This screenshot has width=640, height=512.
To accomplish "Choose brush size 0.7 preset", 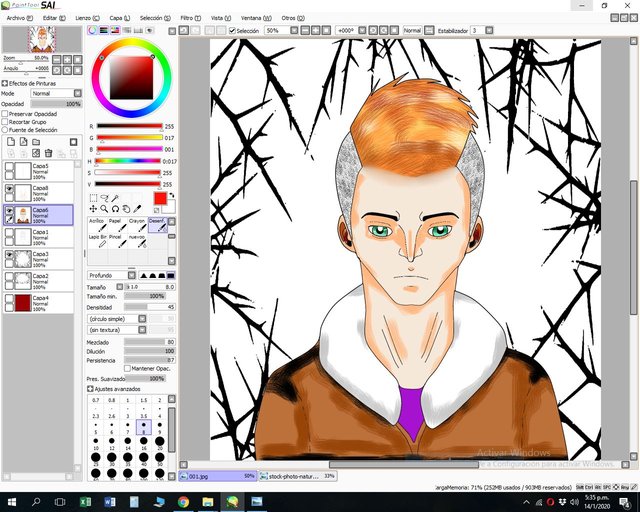I will point(96,400).
